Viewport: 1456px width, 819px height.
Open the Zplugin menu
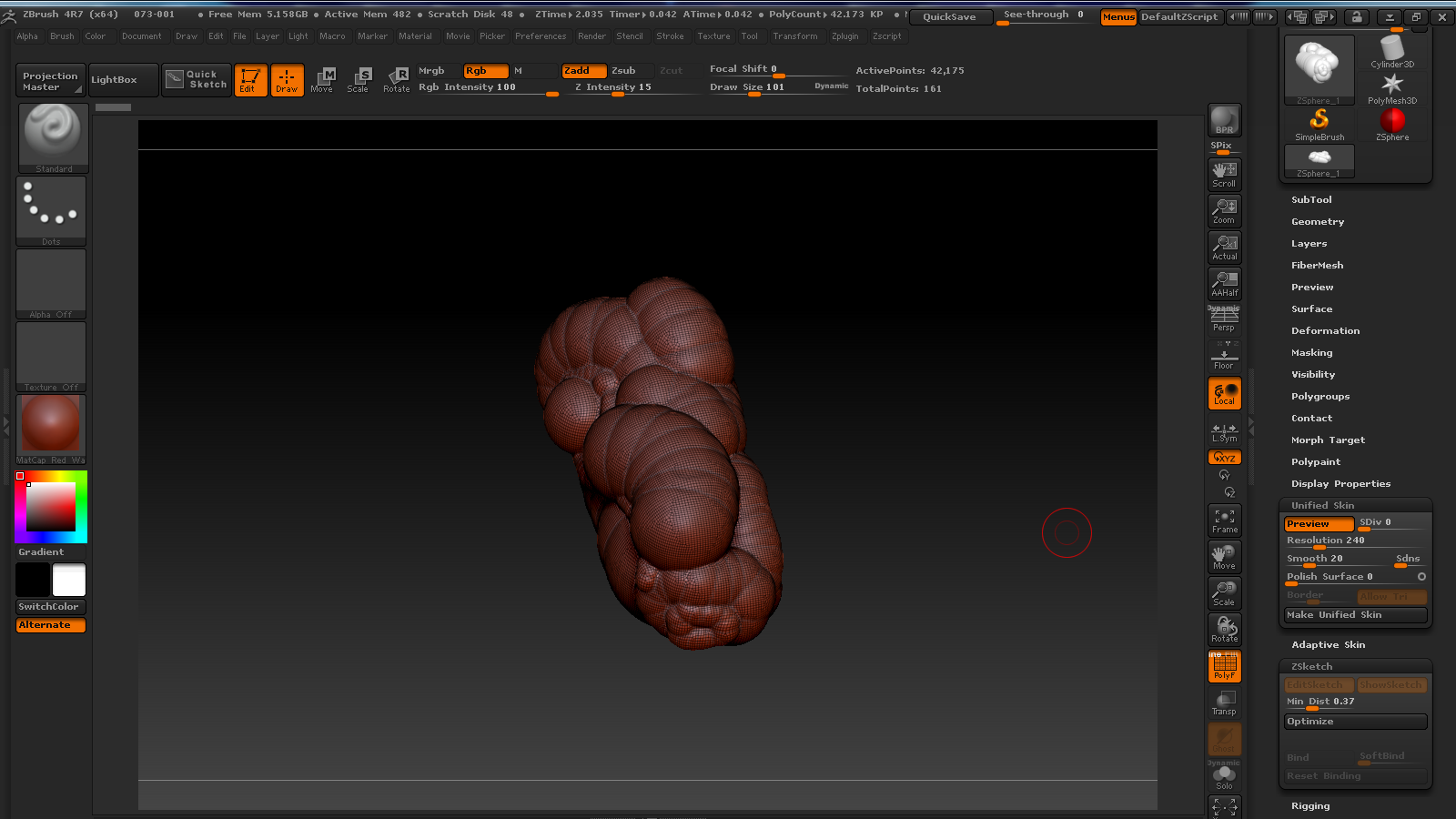tap(844, 36)
